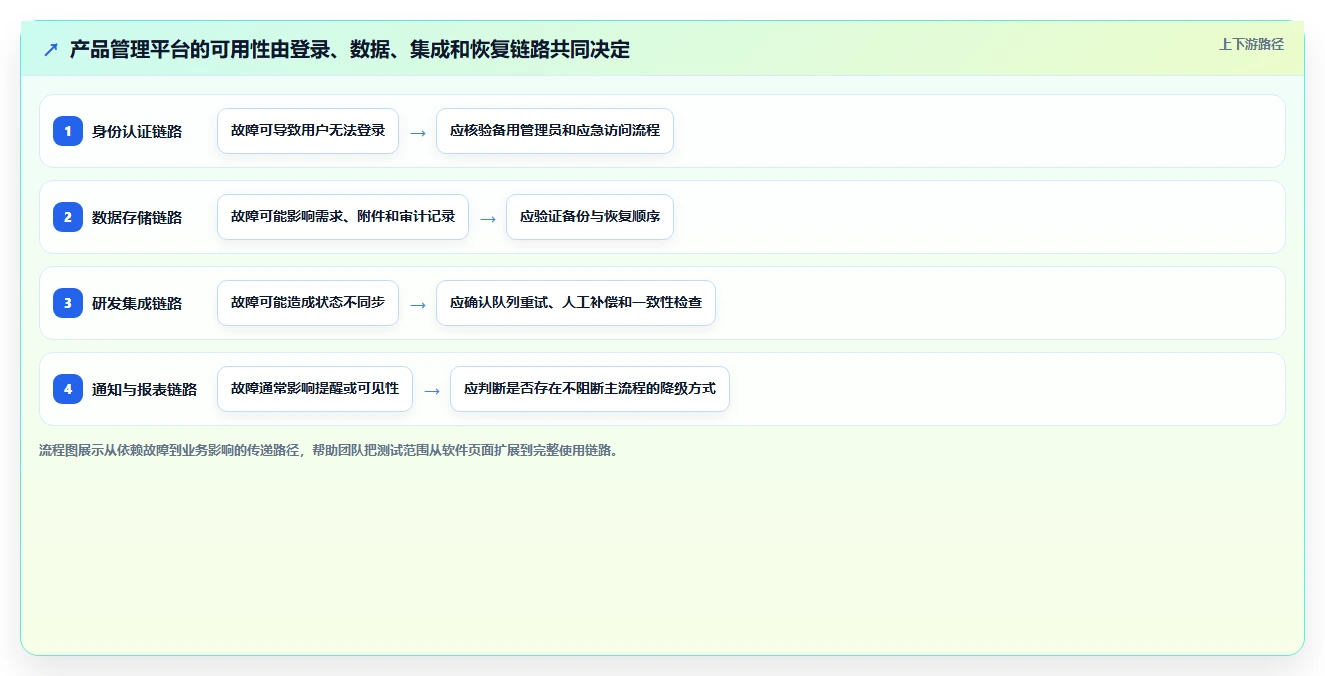The width and height of the screenshot is (1325, 676).
Task: Click the title 产品管理平台的可用性由登录、数据、集成和恢复链路共同决定
Action: click(350, 49)
